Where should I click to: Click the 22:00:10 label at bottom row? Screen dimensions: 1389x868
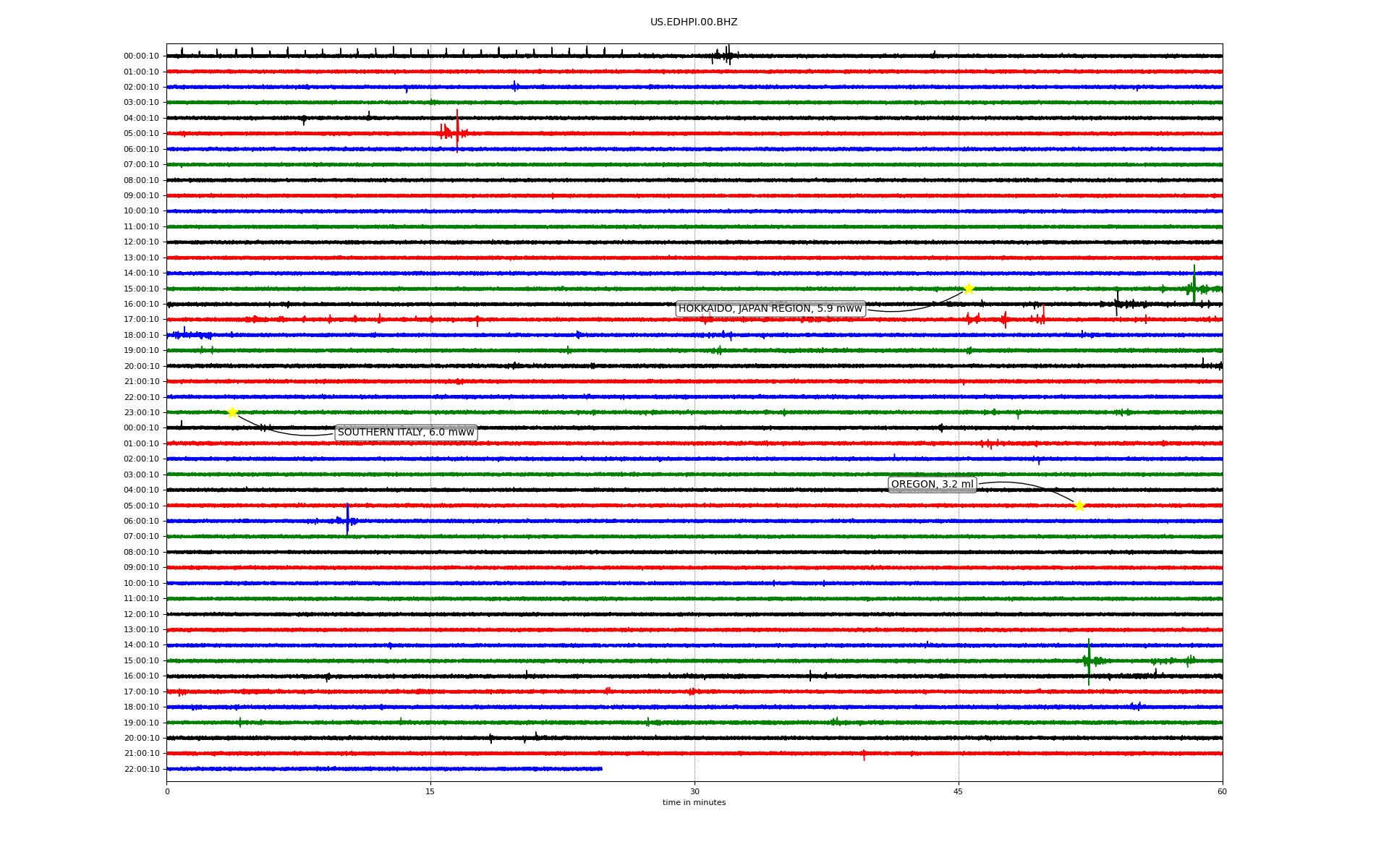pos(142,769)
